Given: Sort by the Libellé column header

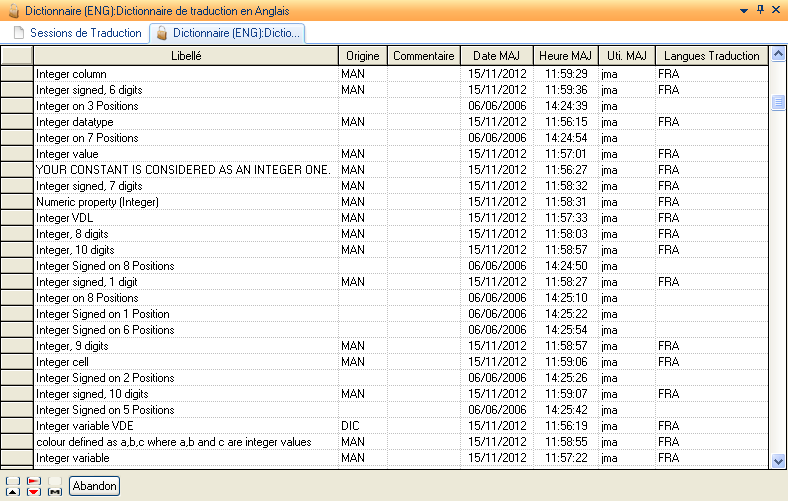Looking at the screenshot, I should pos(186,56).
